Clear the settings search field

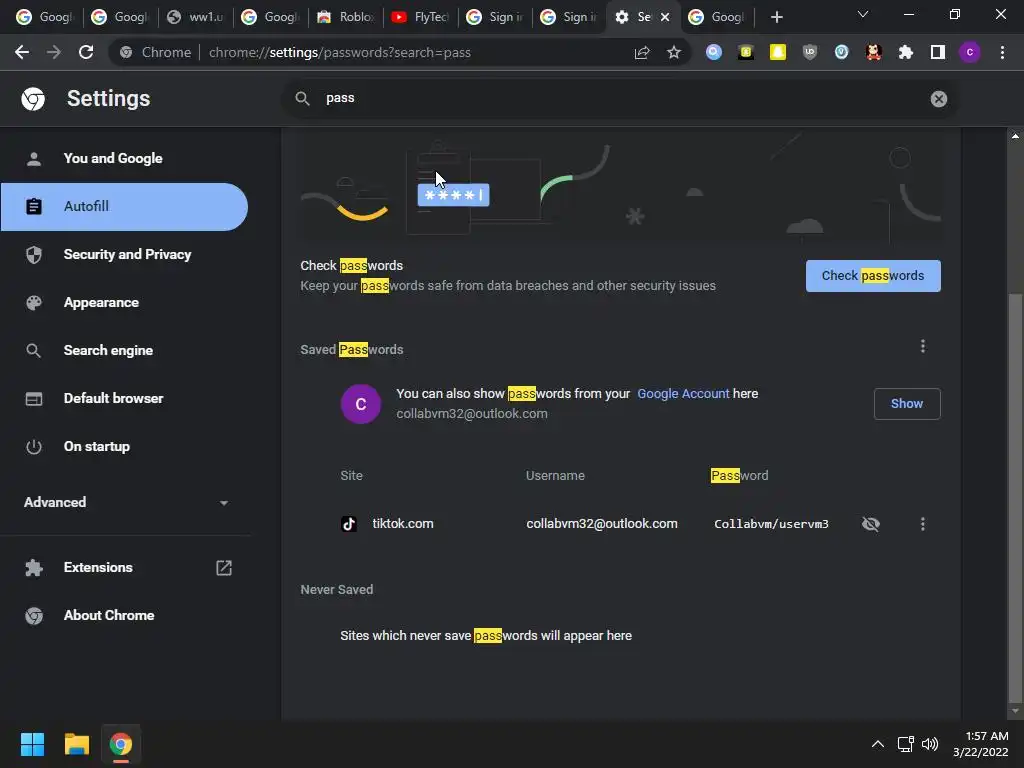938,99
